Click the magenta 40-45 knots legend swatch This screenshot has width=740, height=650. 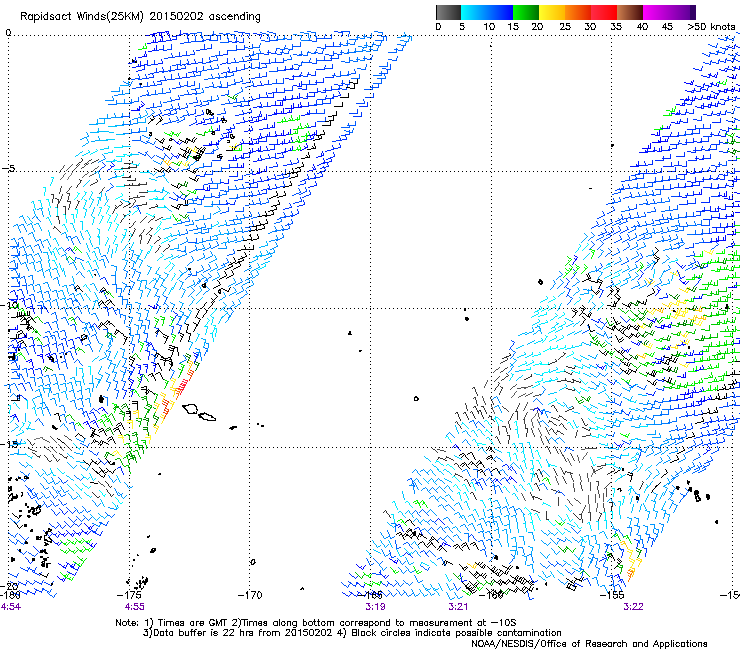656,12
